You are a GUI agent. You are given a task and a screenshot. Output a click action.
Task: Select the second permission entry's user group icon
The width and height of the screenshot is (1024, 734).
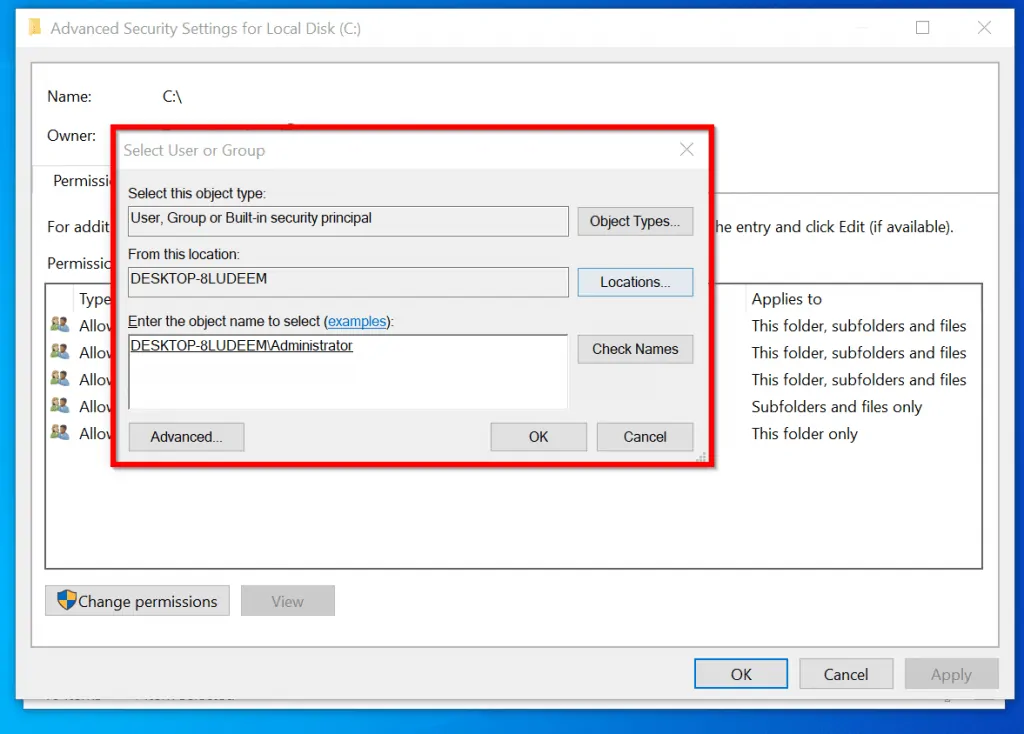pos(60,351)
